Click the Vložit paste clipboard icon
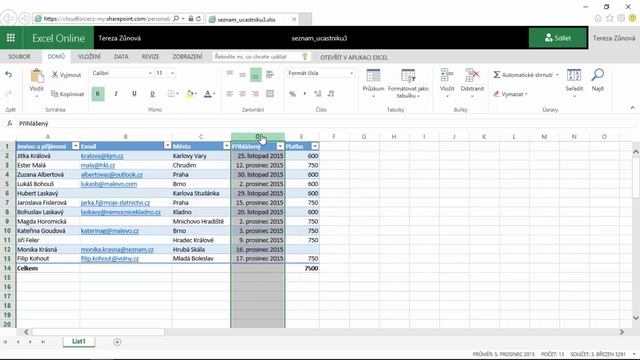The image size is (640, 360). click(37, 76)
